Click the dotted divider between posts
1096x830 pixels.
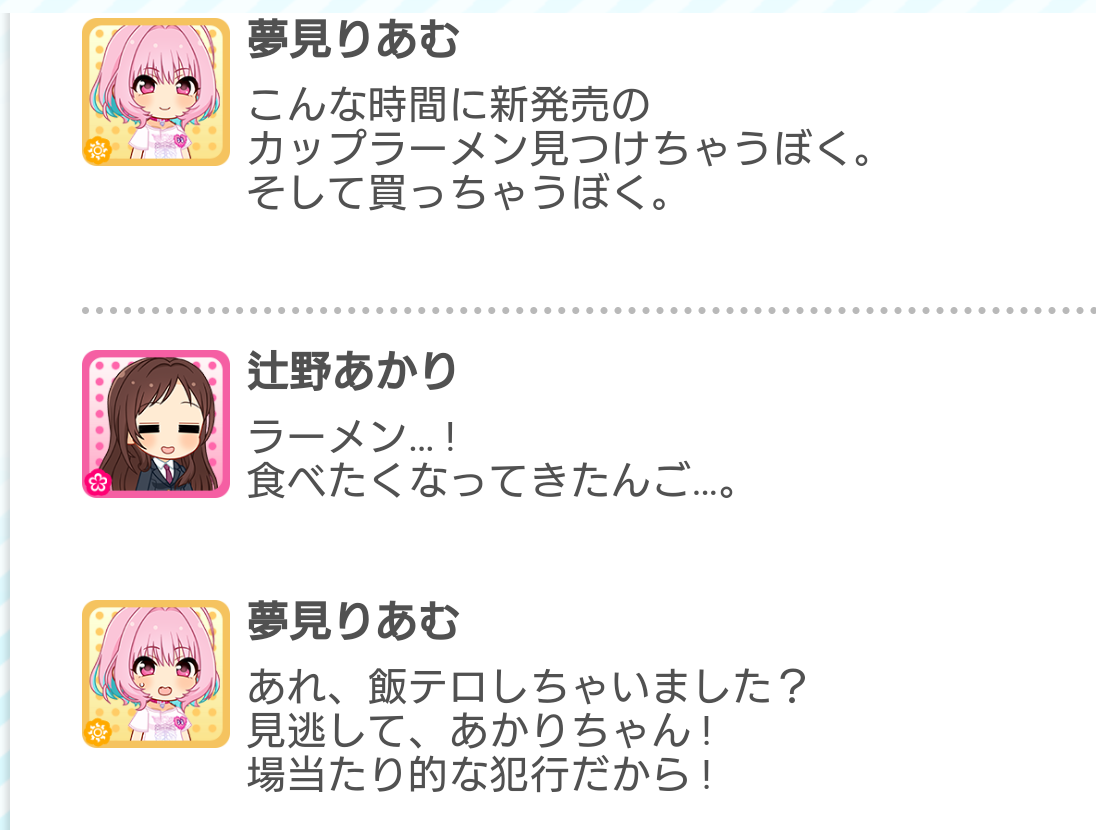tap(589, 310)
